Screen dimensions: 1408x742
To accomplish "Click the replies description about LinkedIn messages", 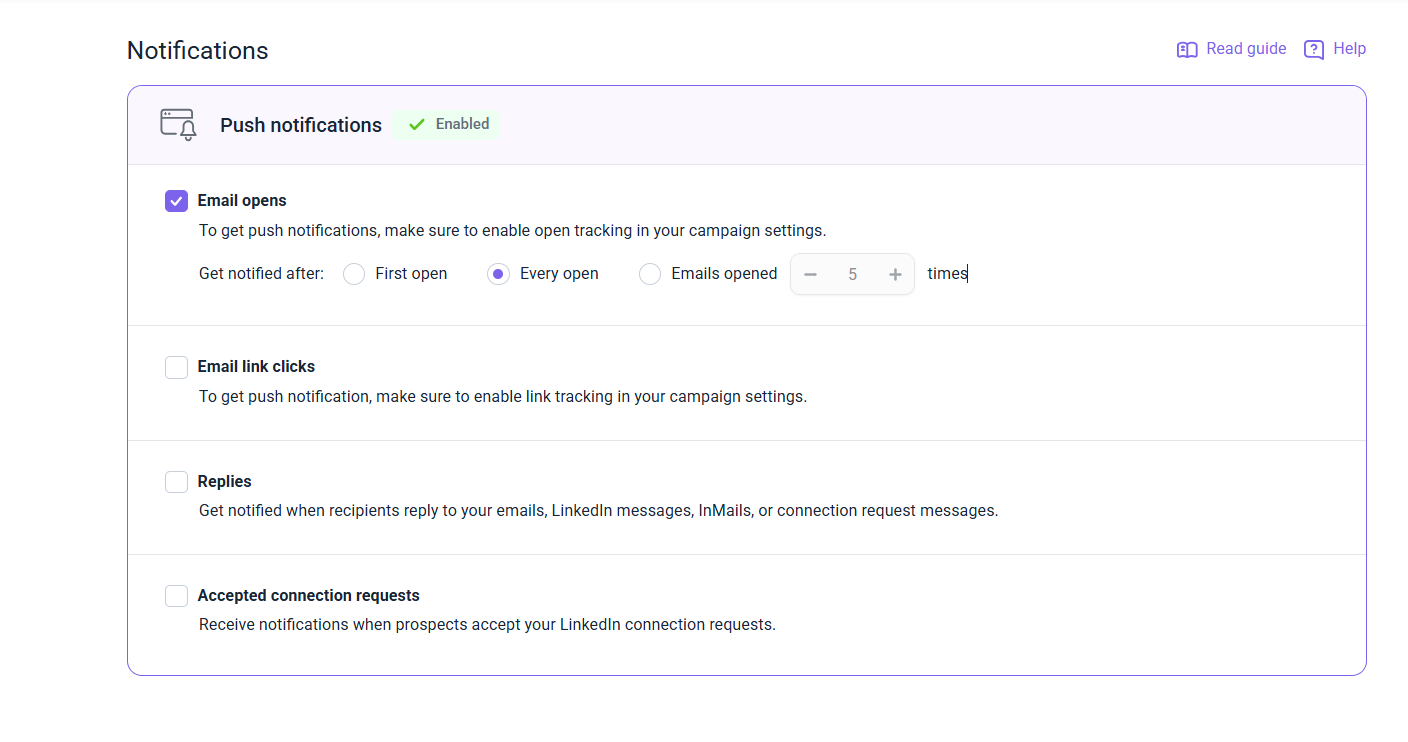I will (x=598, y=511).
